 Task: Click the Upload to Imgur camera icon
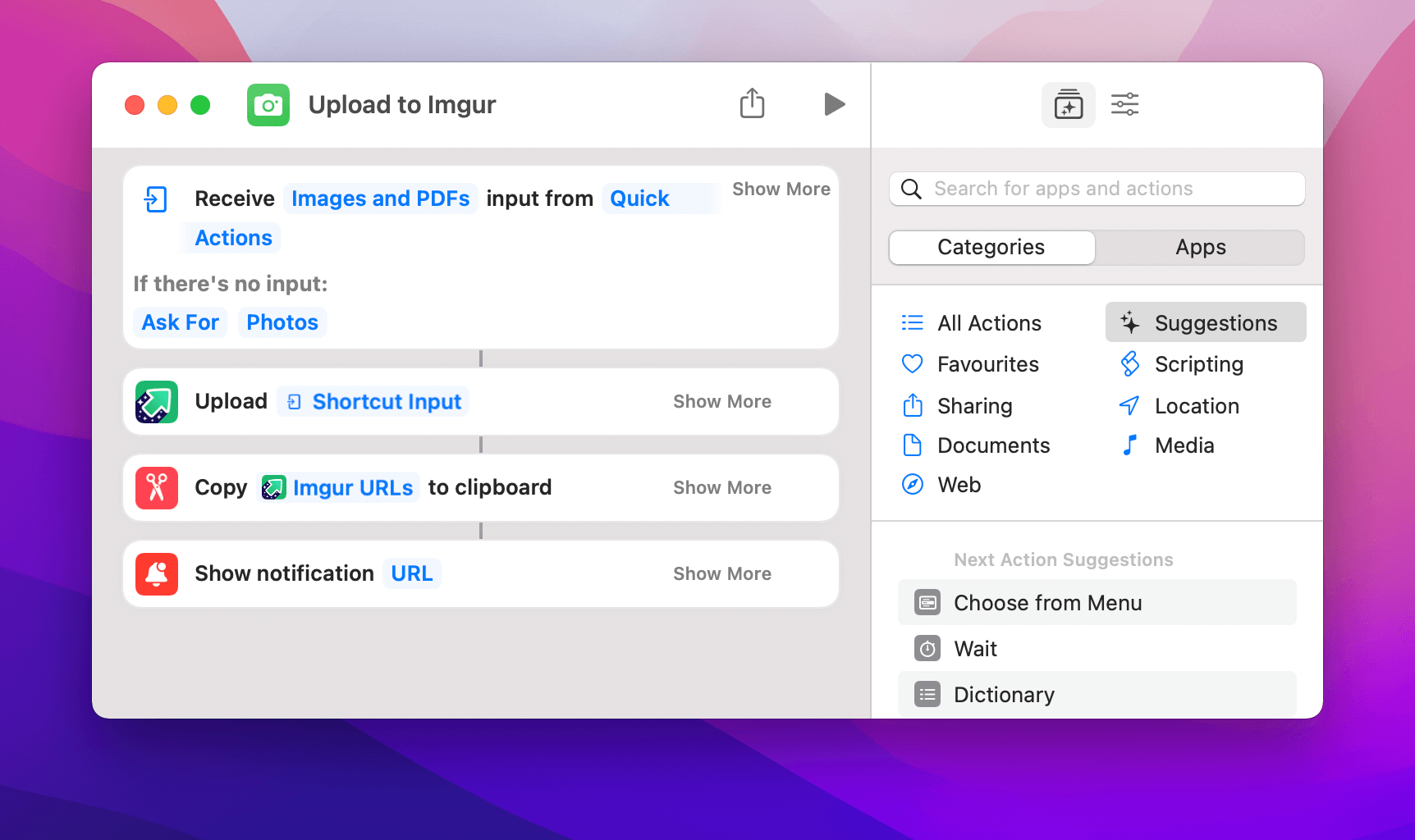tap(268, 105)
